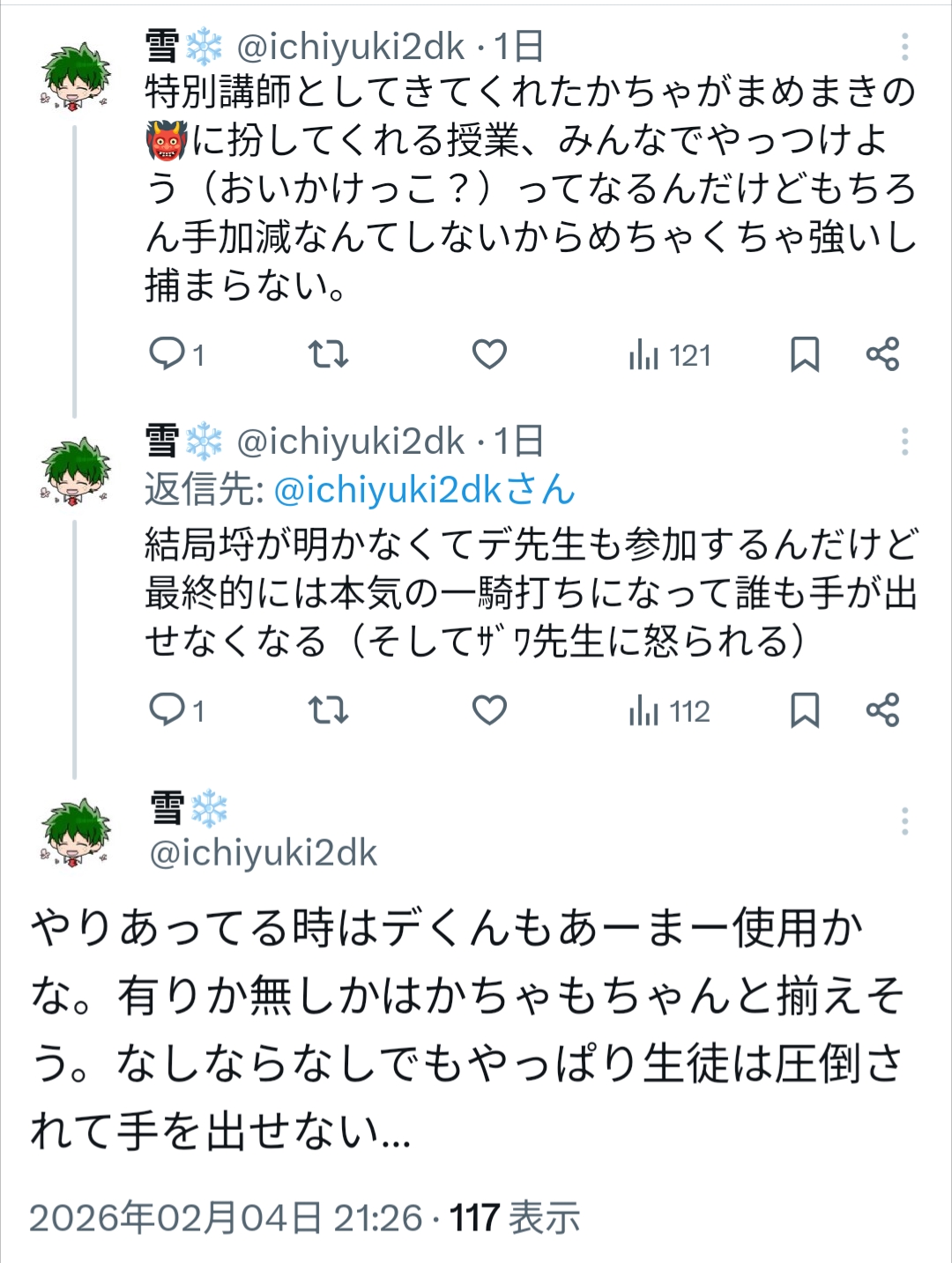This screenshot has width=952, height=1263.
Task: Repost the second tweet in thread
Action: point(328,710)
